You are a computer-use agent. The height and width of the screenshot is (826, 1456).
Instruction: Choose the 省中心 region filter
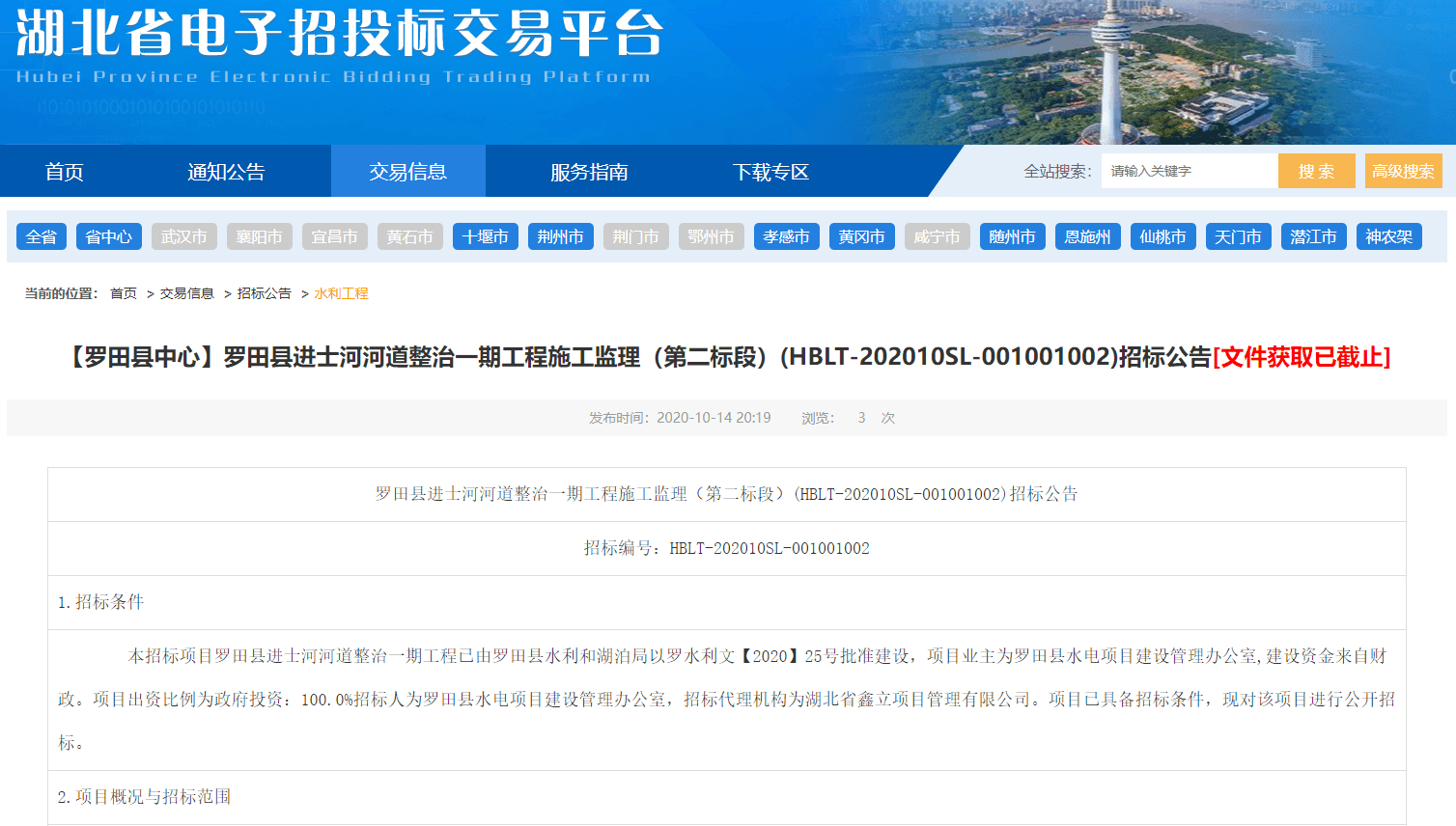point(109,236)
